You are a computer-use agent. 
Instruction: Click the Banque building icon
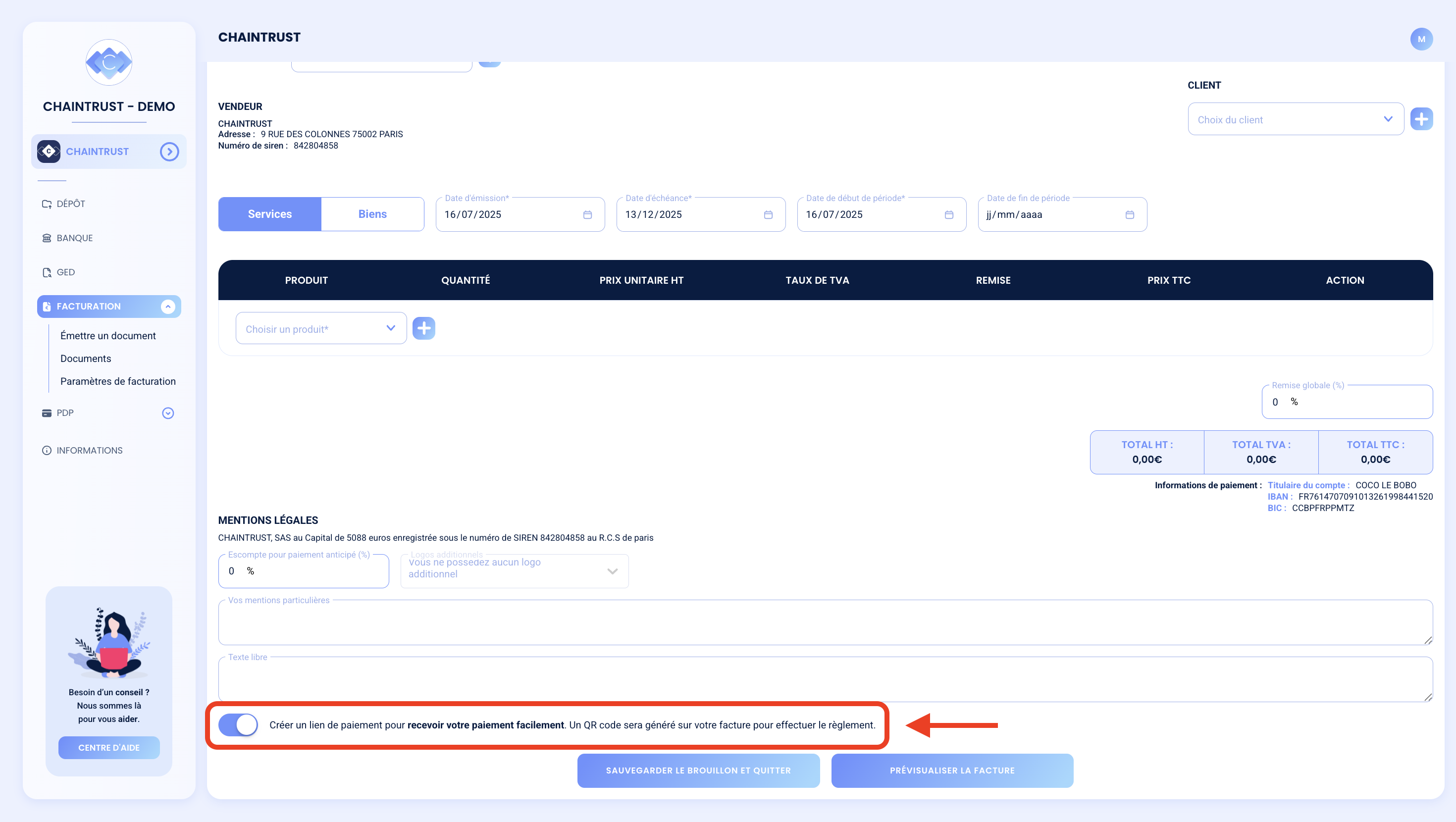click(47, 238)
